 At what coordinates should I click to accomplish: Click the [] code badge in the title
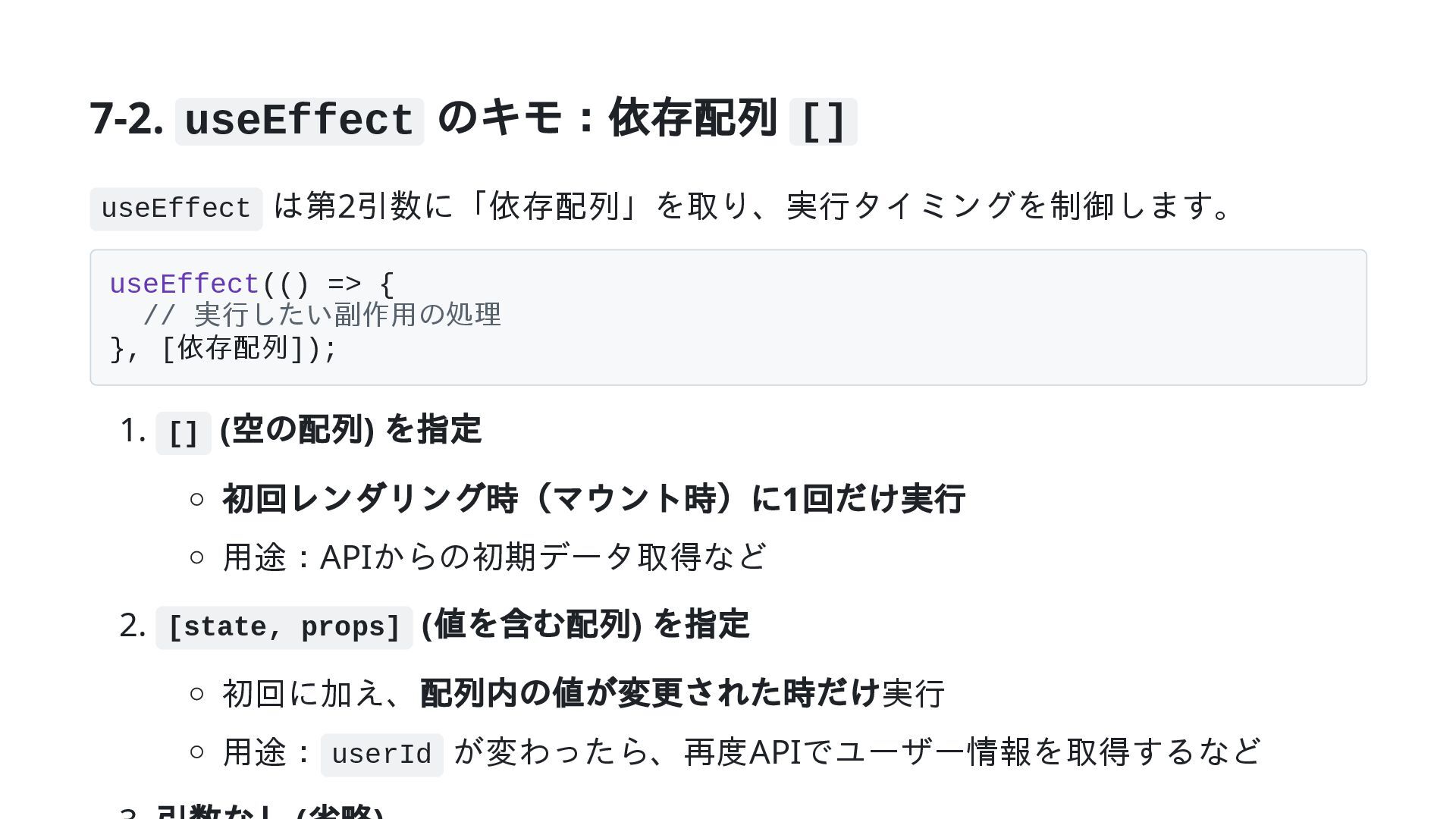pyautogui.click(x=823, y=121)
